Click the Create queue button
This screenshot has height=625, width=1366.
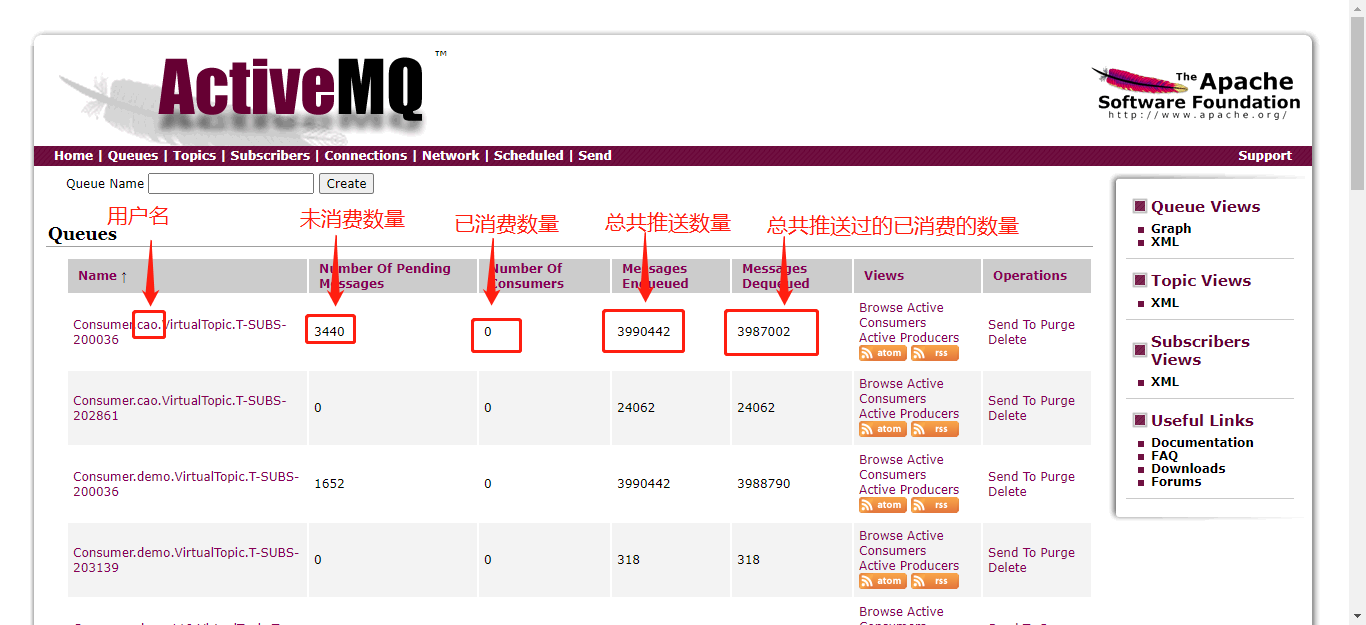coord(346,184)
